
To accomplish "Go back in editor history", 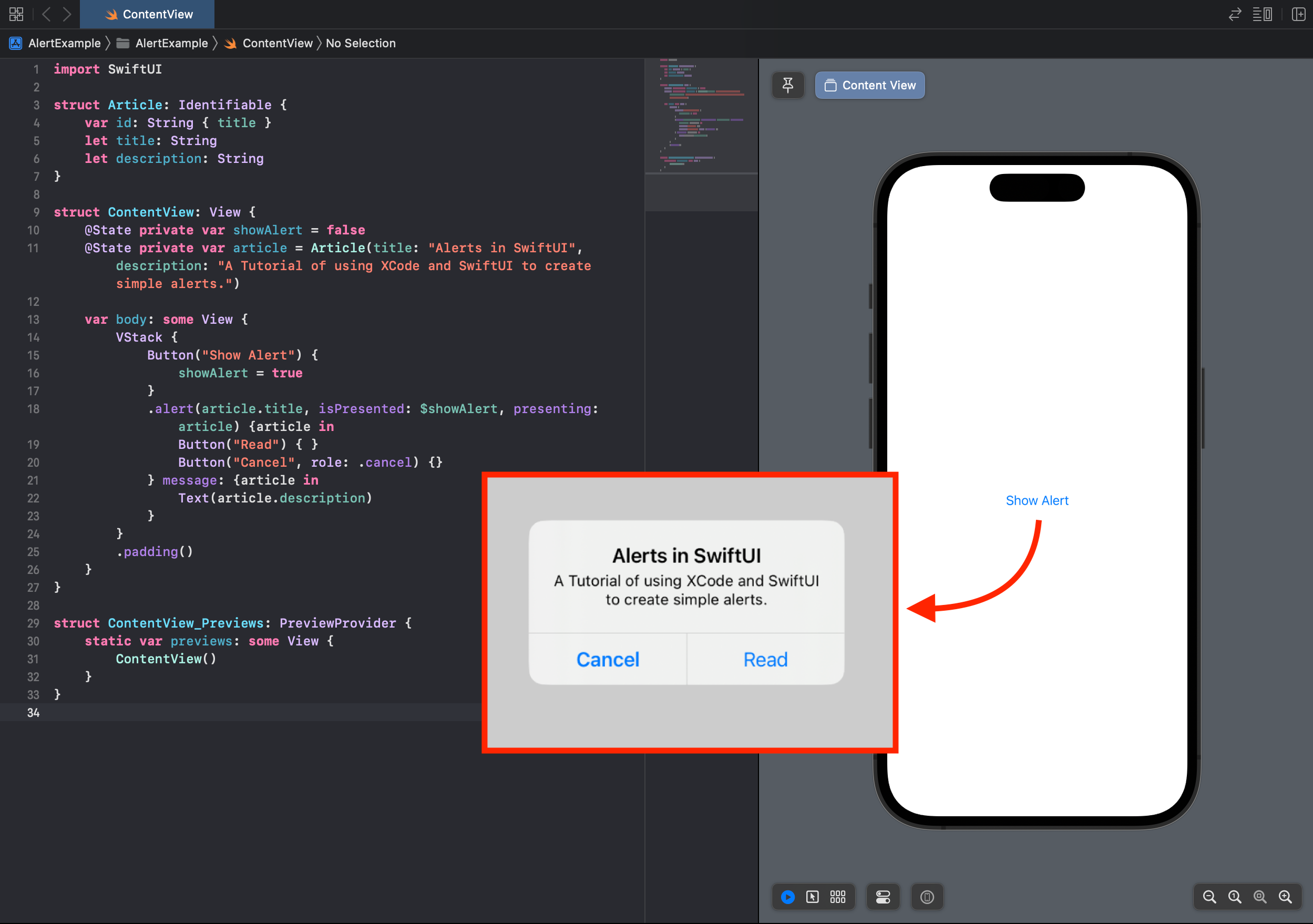I will click(47, 14).
